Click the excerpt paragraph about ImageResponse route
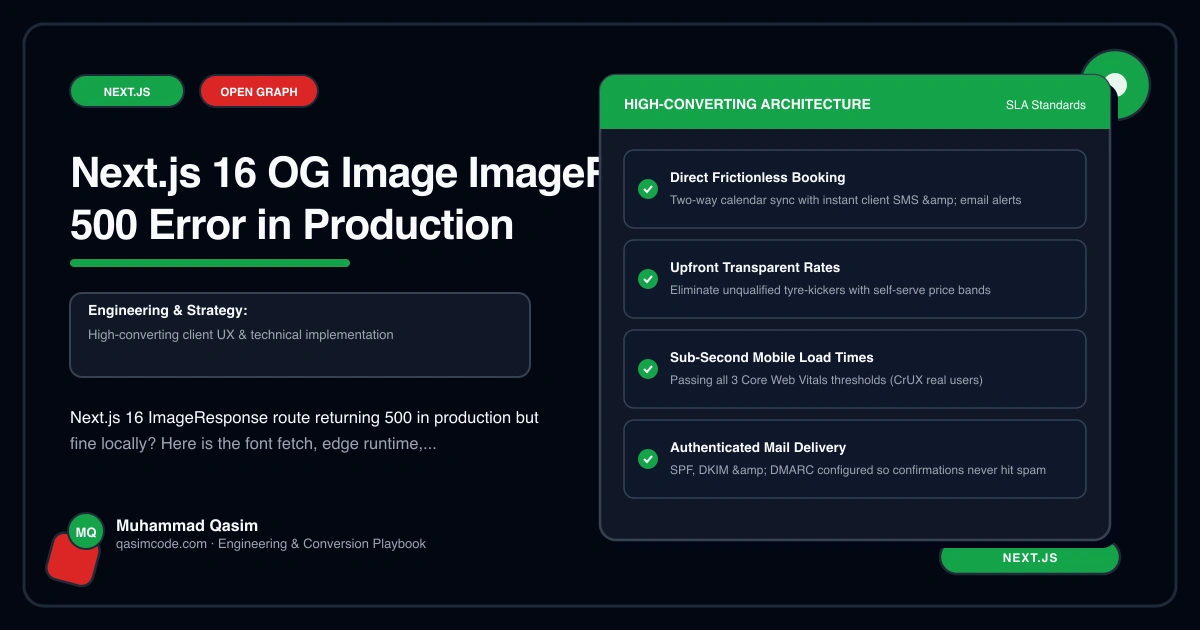Image resolution: width=1200 pixels, height=630 pixels. click(x=305, y=430)
